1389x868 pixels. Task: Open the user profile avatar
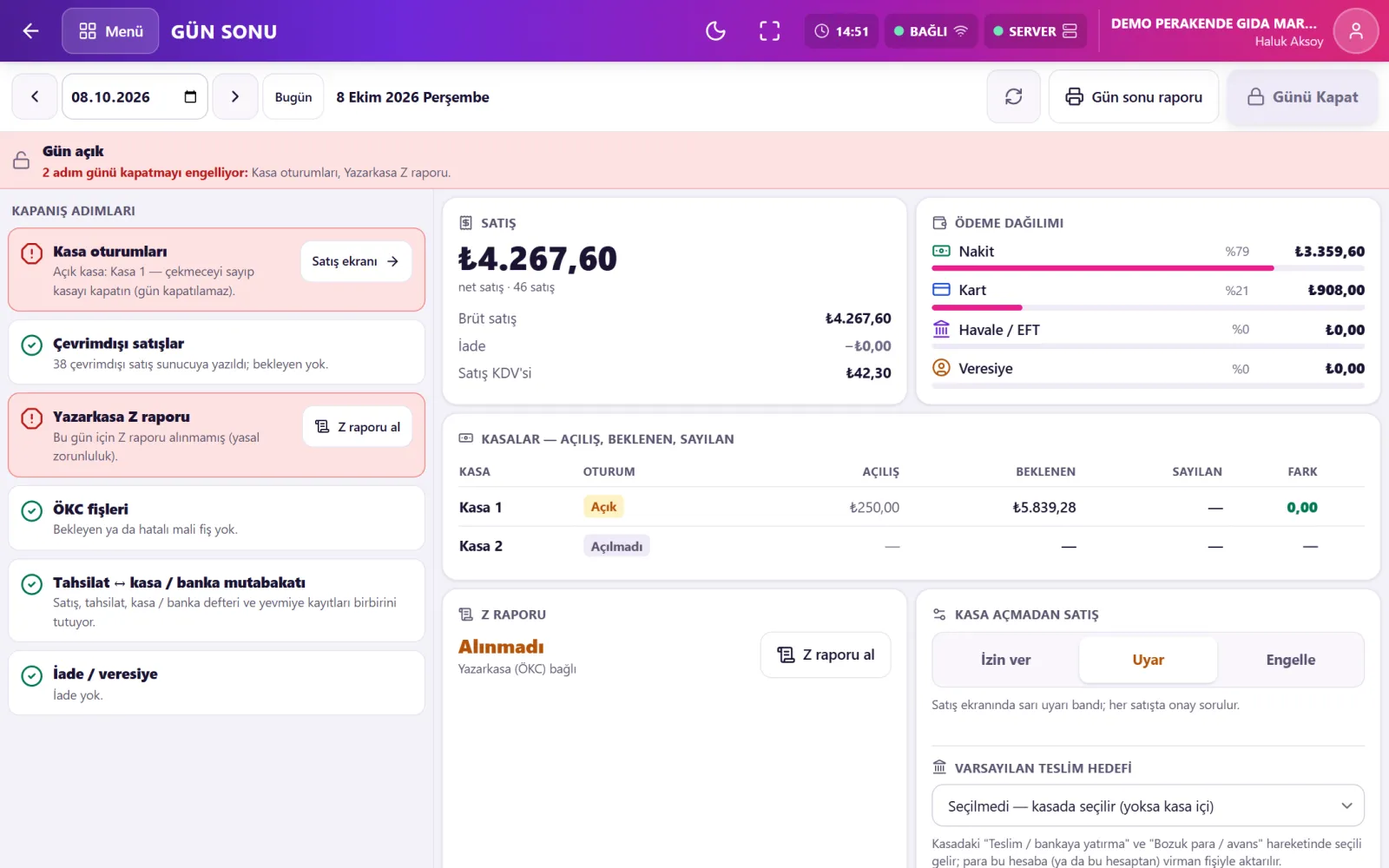1355,31
